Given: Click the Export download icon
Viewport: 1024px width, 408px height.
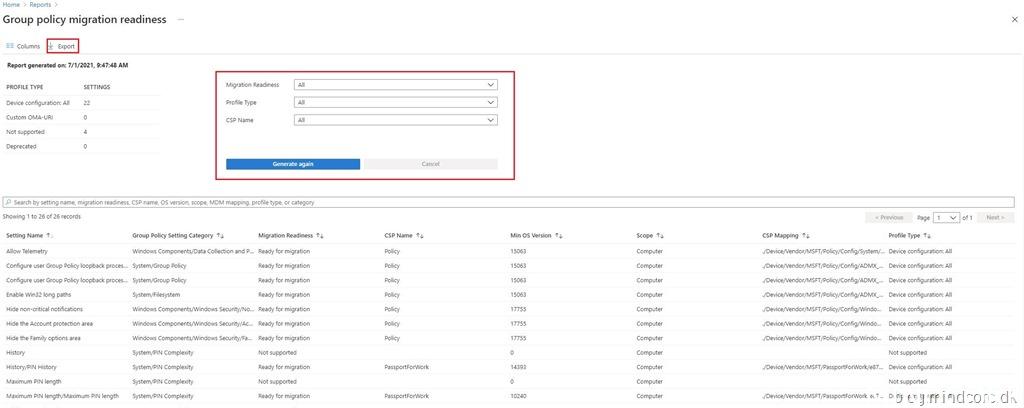Looking at the screenshot, I should (51, 46).
